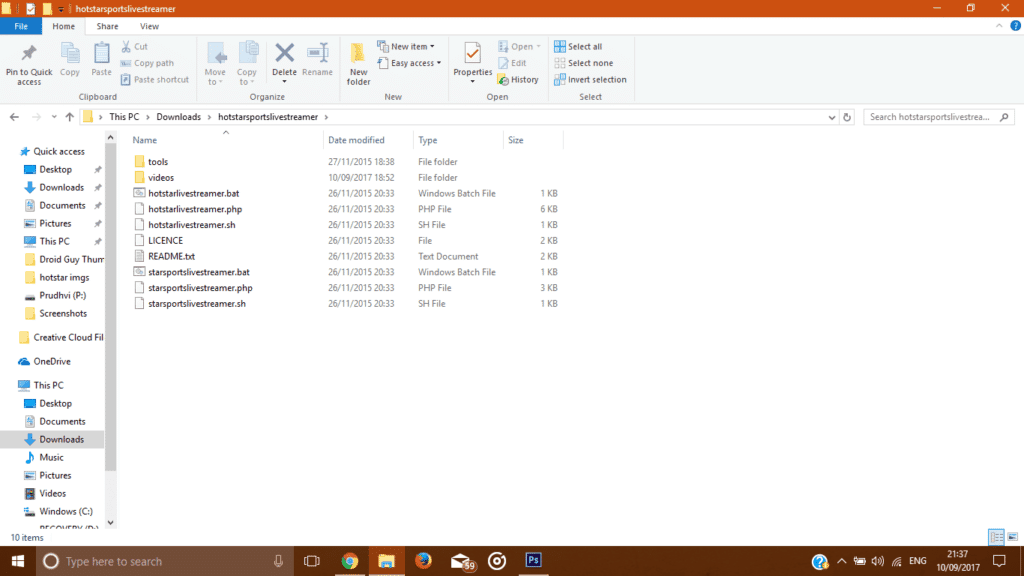Click Pin to Quick access icon
This screenshot has height=576, width=1024.
tap(29, 53)
